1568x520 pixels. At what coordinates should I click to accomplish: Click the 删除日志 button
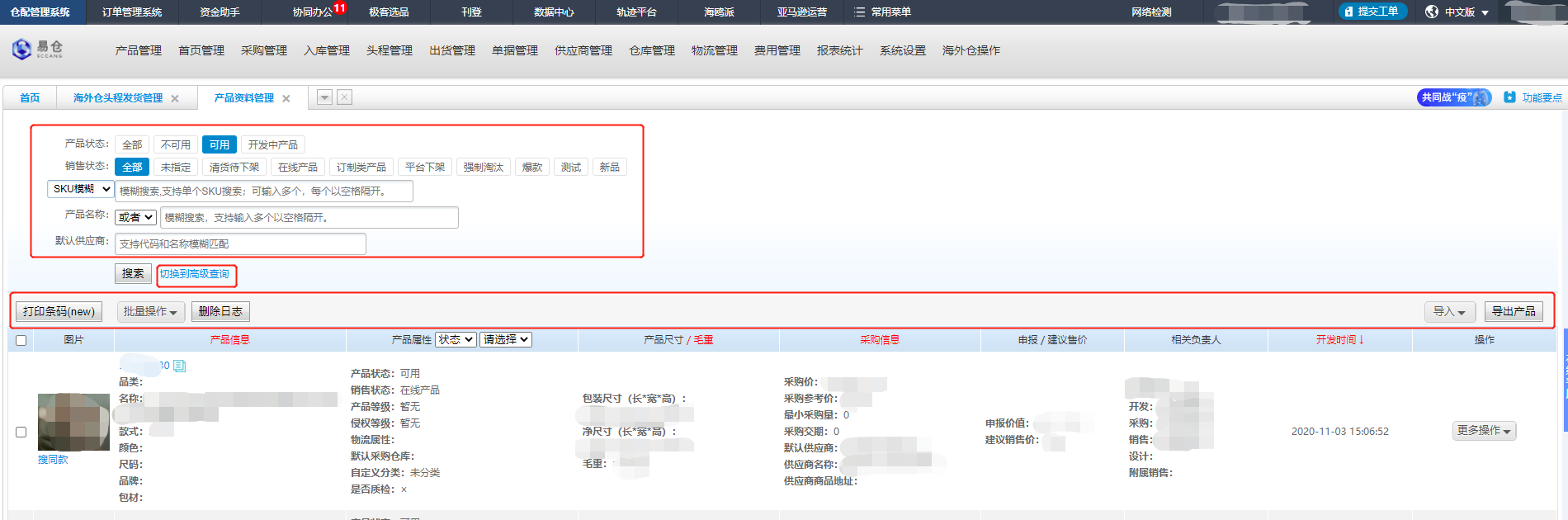tap(220, 311)
